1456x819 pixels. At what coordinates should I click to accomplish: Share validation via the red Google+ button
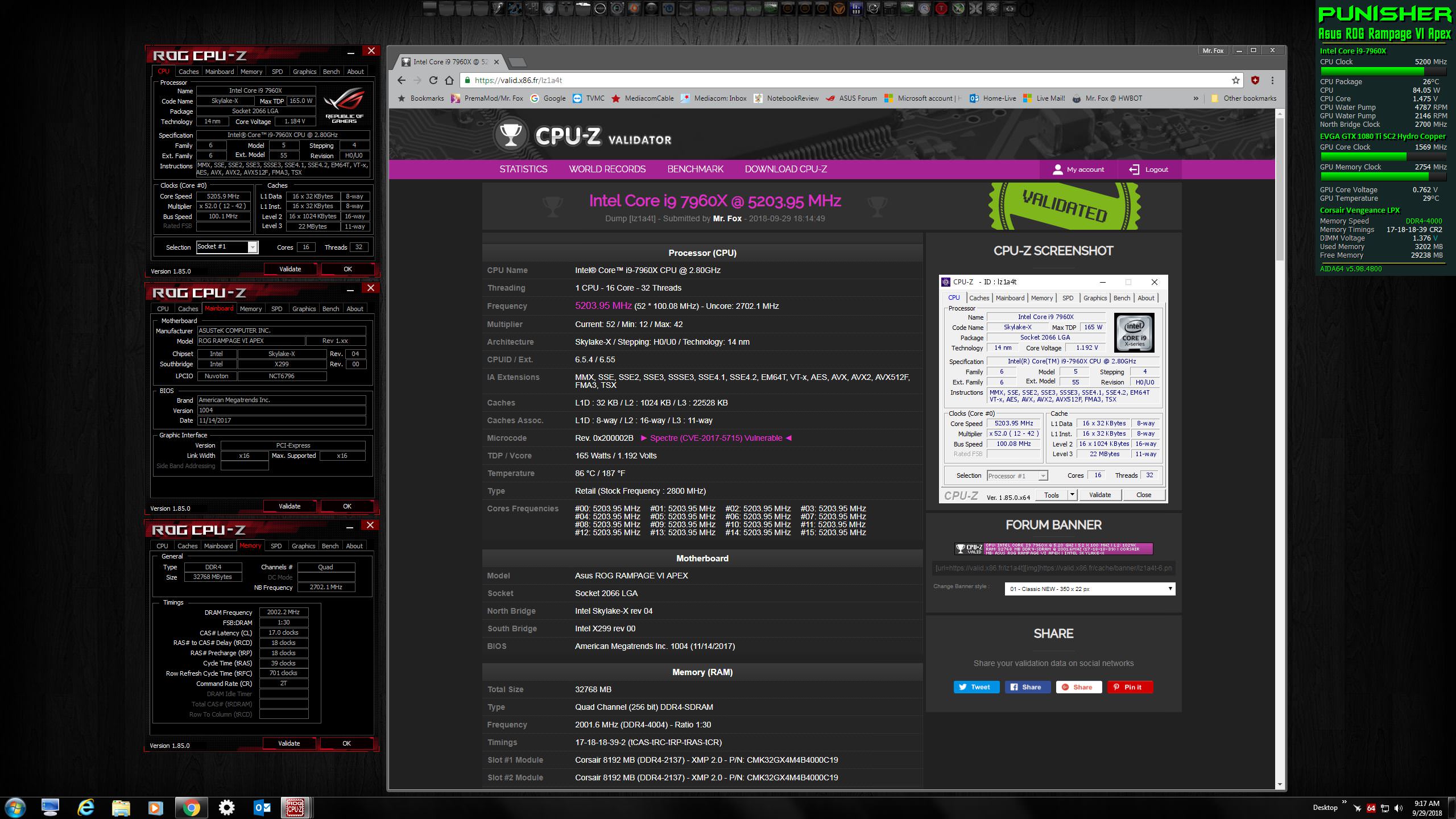[1078, 687]
